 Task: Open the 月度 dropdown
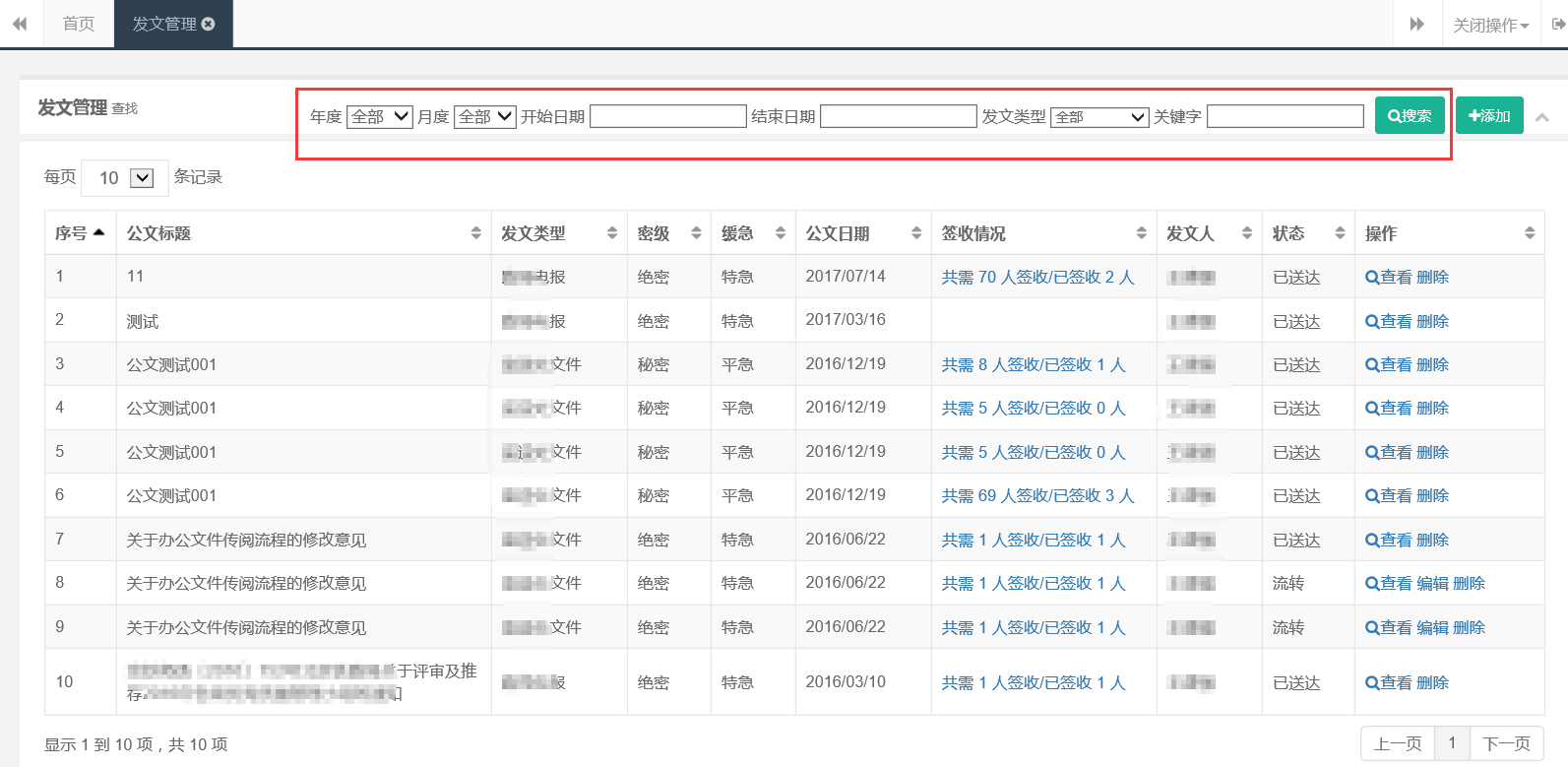[485, 116]
